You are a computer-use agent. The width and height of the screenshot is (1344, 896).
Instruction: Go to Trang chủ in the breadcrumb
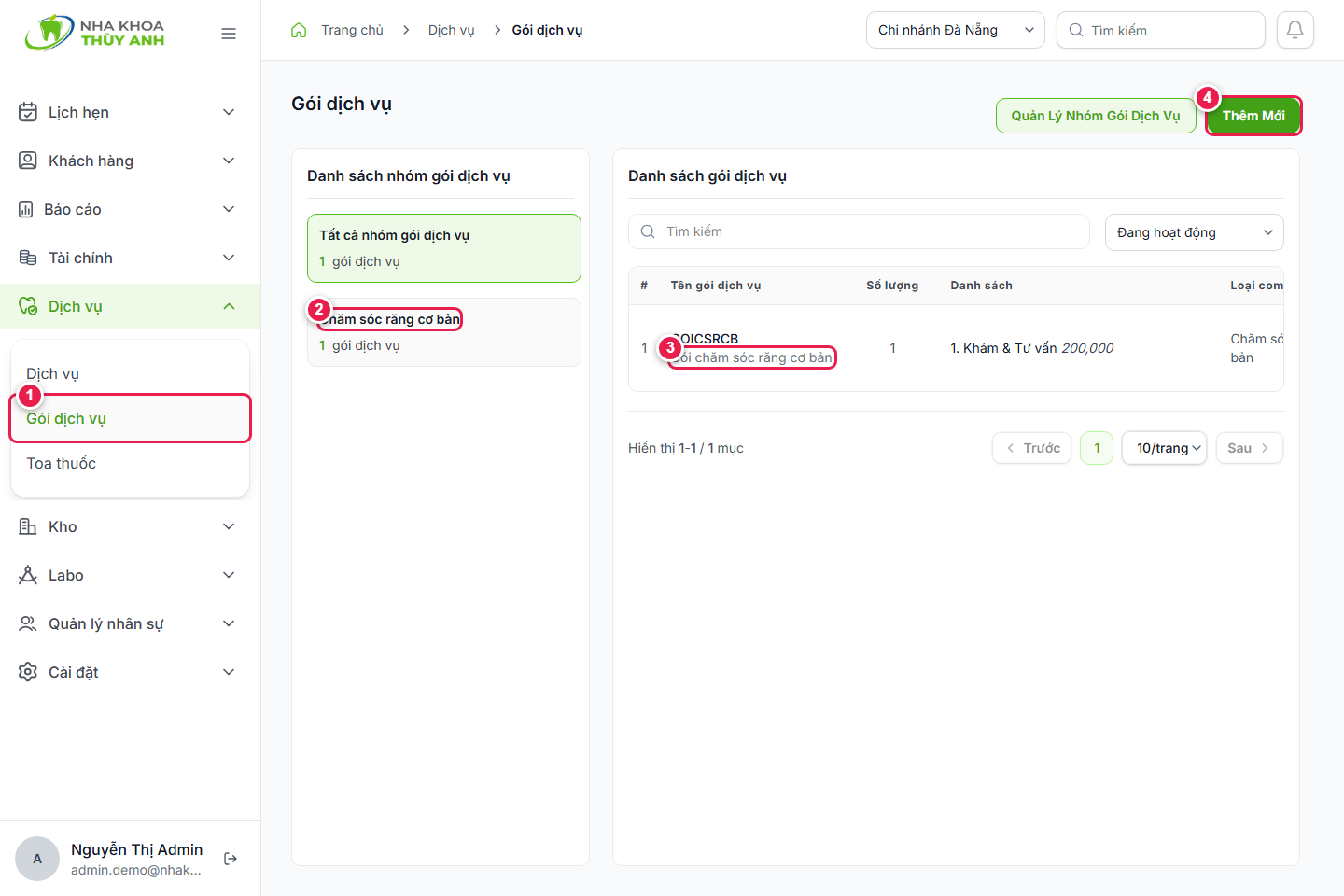click(x=352, y=30)
